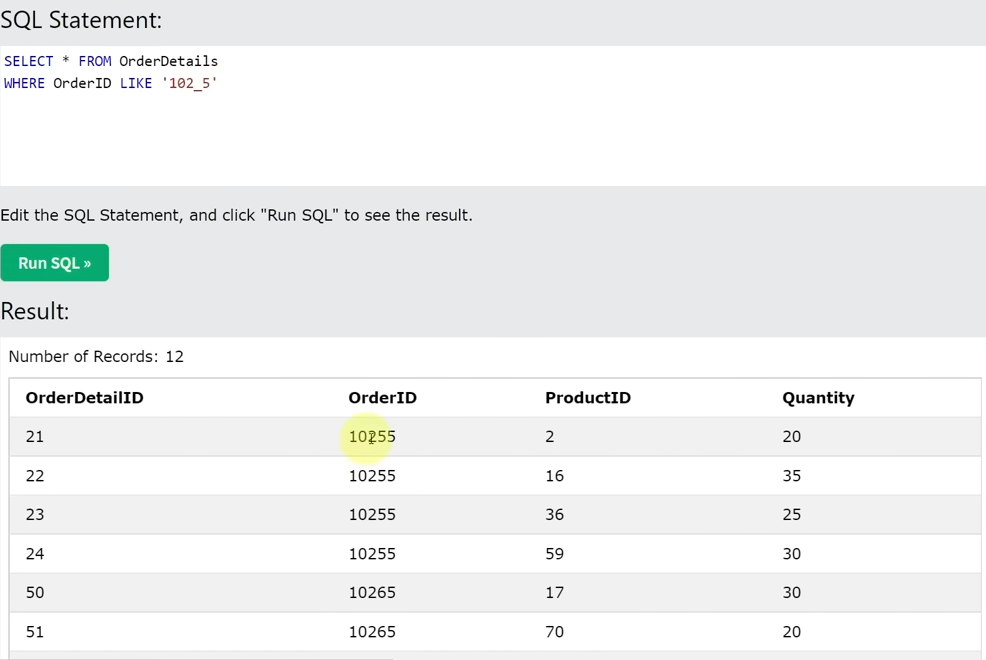Click the Run SQL button
986x660 pixels.
[55, 263]
